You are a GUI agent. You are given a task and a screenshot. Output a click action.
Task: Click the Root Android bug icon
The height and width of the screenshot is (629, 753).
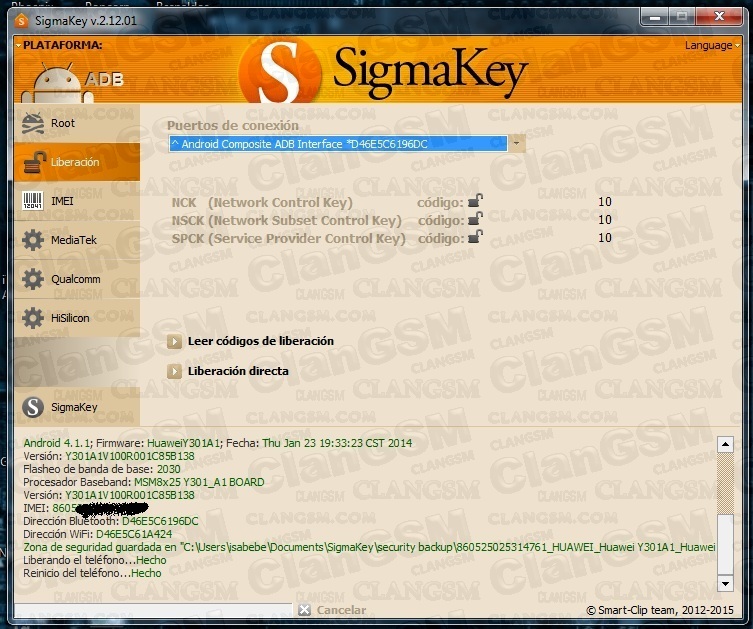pyautogui.click(x=33, y=123)
